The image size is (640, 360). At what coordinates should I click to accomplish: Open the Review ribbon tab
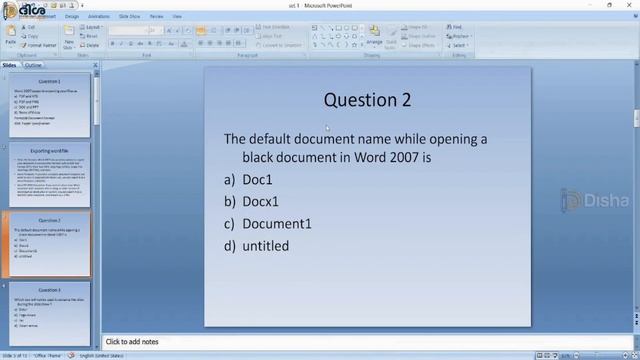click(x=156, y=16)
